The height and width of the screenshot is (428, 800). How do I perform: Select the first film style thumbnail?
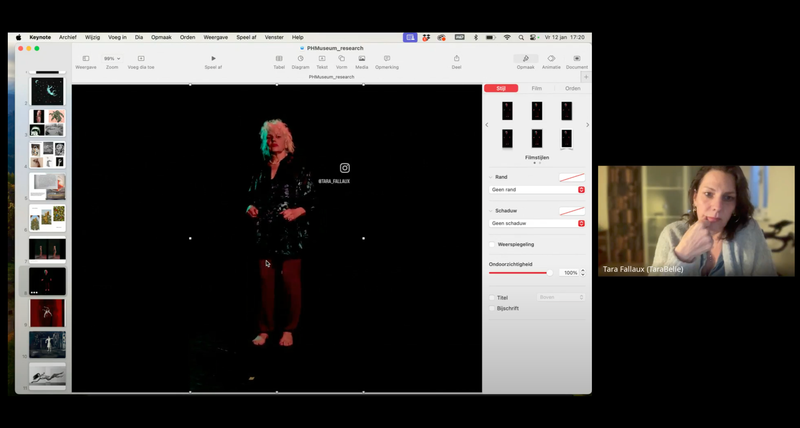507,111
